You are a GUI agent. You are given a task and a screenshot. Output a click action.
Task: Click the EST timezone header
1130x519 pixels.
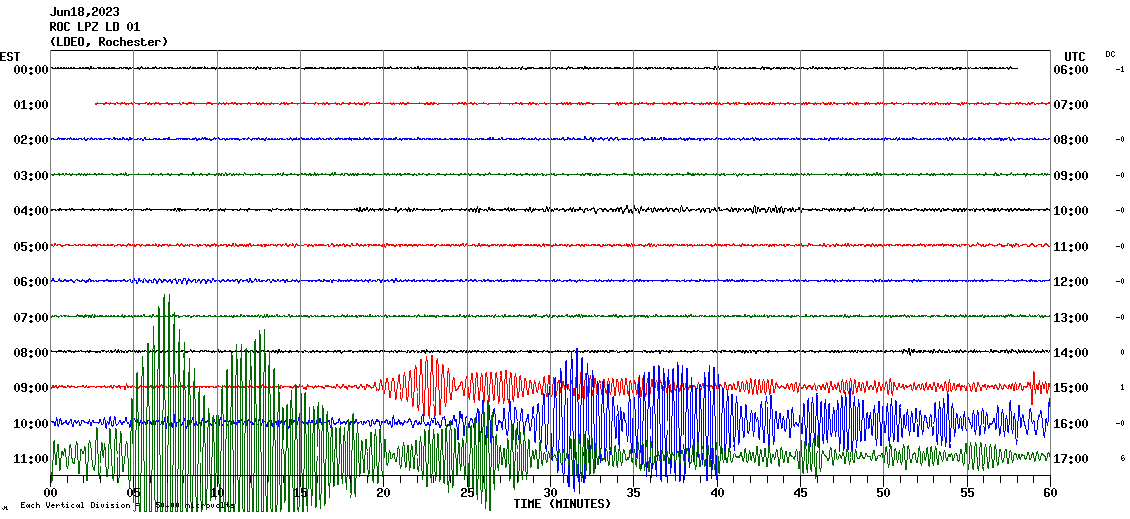(x=10, y=56)
